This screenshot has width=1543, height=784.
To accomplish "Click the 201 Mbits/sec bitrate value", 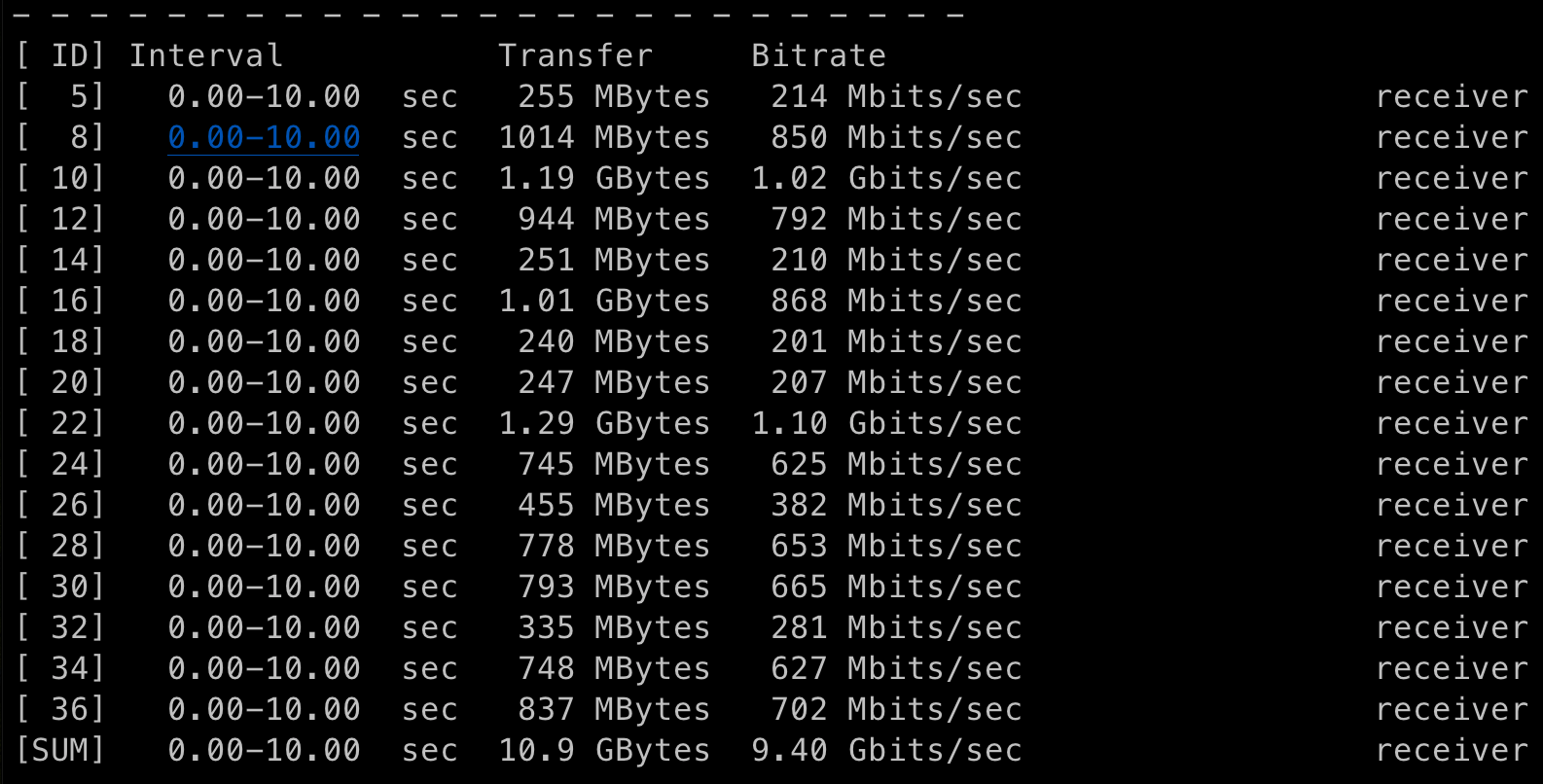I will 896,341.
